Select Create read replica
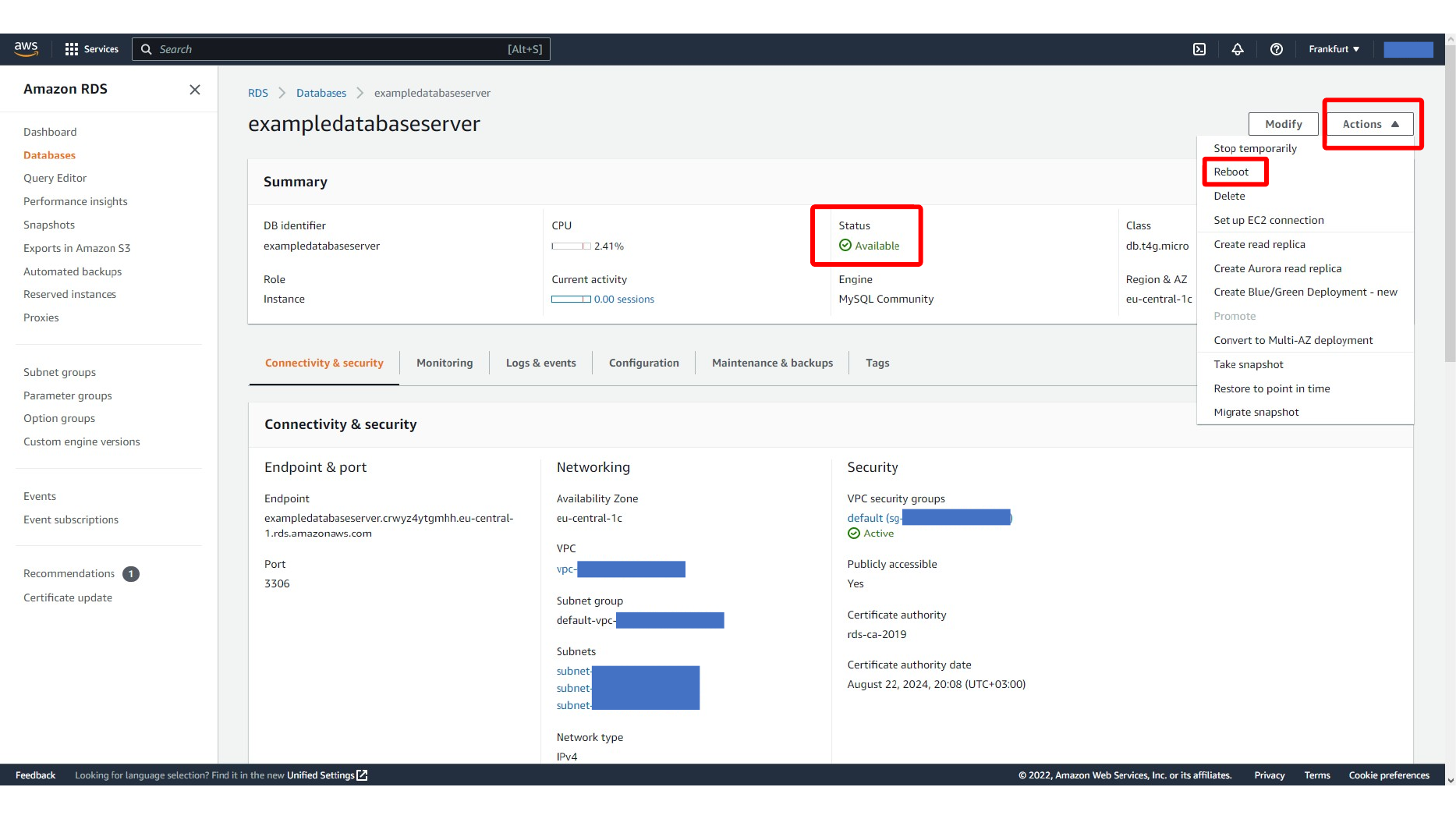Screen dimensions: 1456x819 point(1259,244)
